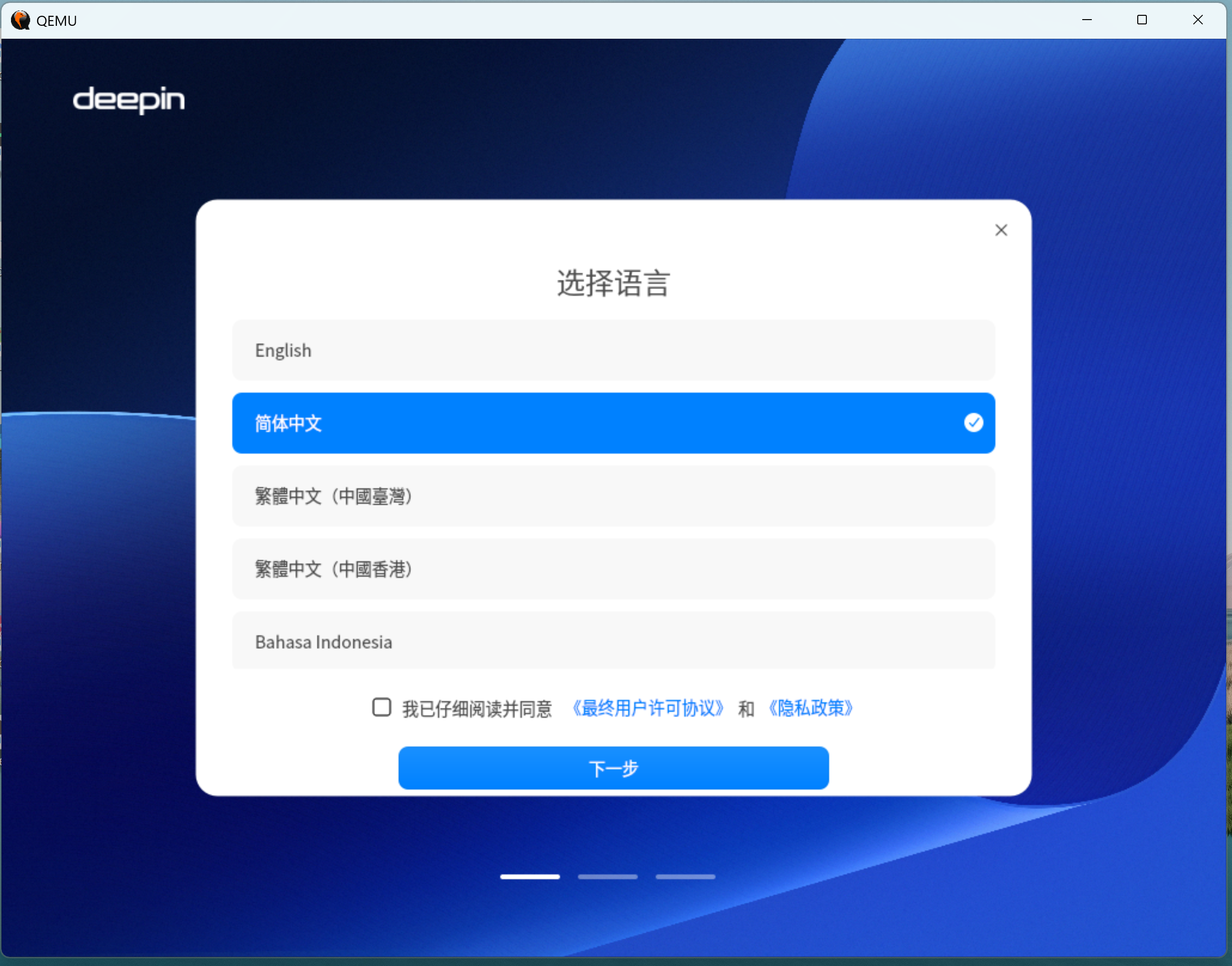
Task: Select Bahasa Indonesia language
Action: point(613,641)
